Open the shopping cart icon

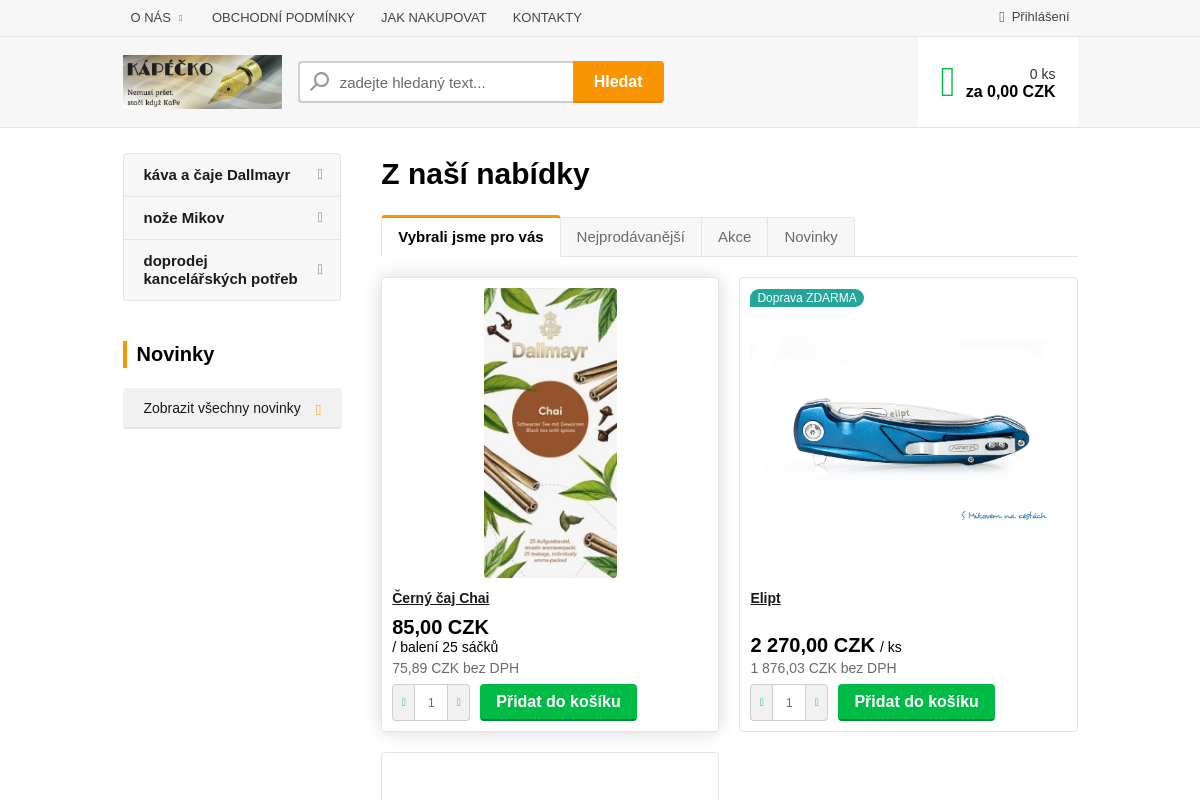pos(948,82)
